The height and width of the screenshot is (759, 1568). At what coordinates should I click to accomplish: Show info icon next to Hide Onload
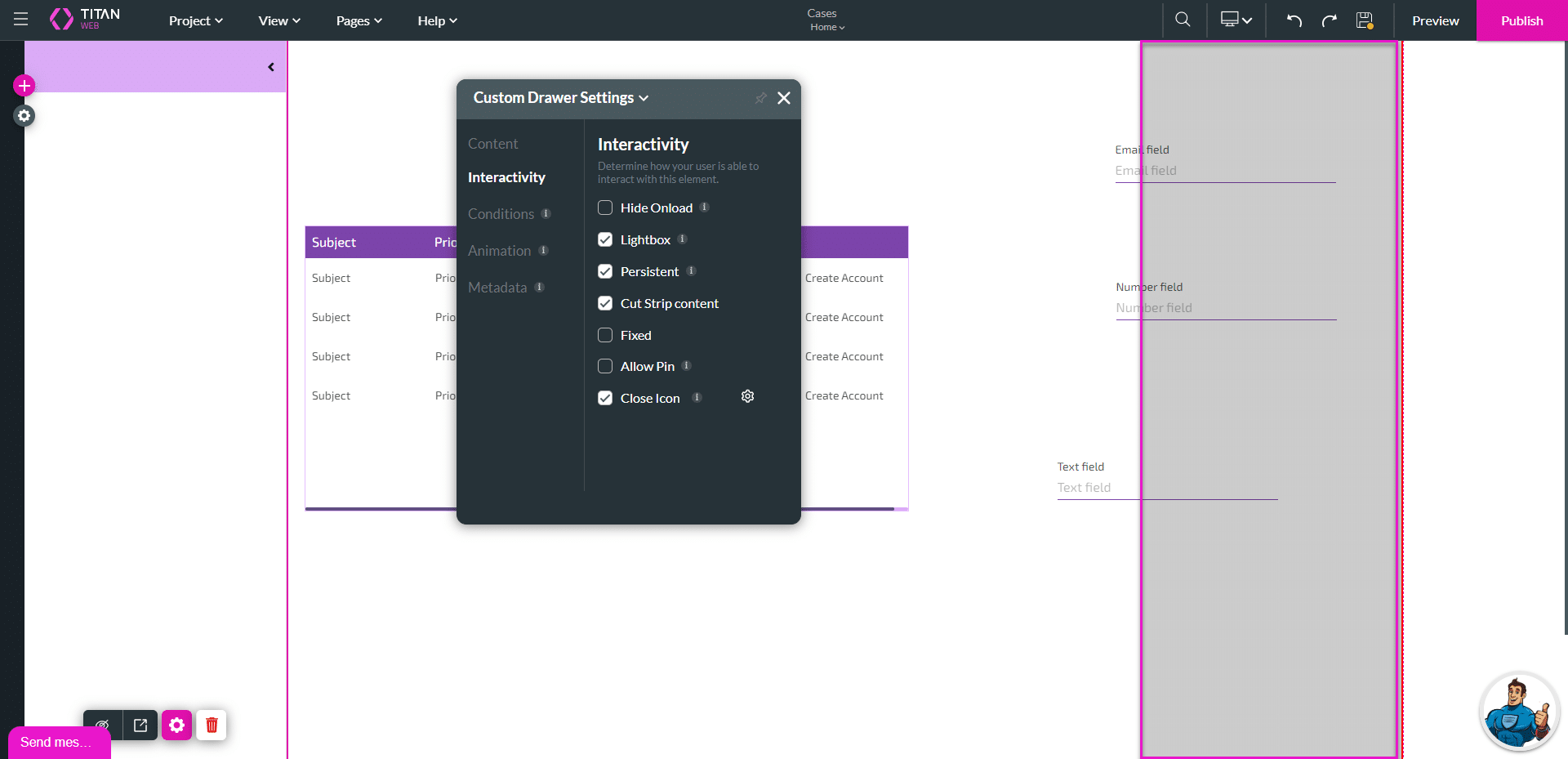[705, 208]
